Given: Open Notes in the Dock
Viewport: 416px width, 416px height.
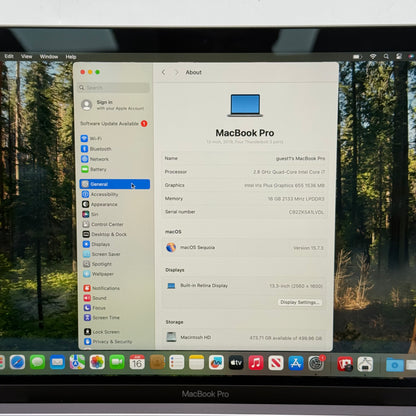Looking at the screenshot, I should point(197,363).
